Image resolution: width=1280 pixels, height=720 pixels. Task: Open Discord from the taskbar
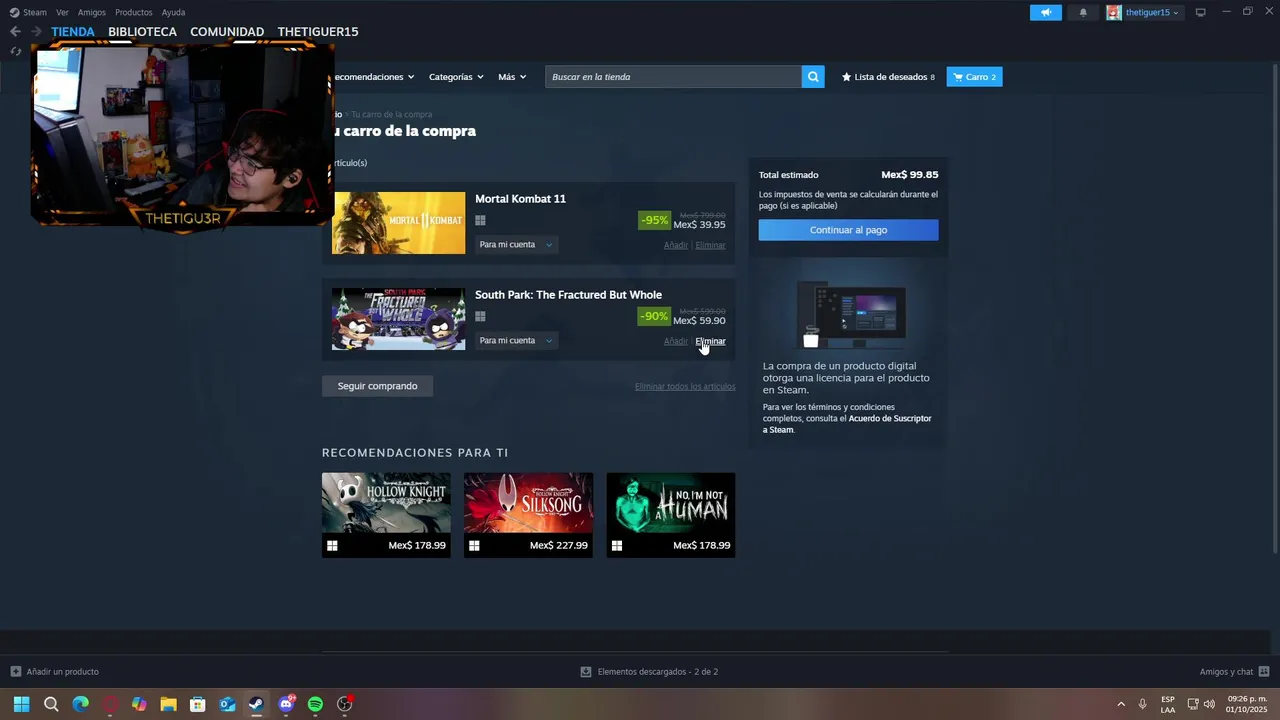(x=286, y=704)
